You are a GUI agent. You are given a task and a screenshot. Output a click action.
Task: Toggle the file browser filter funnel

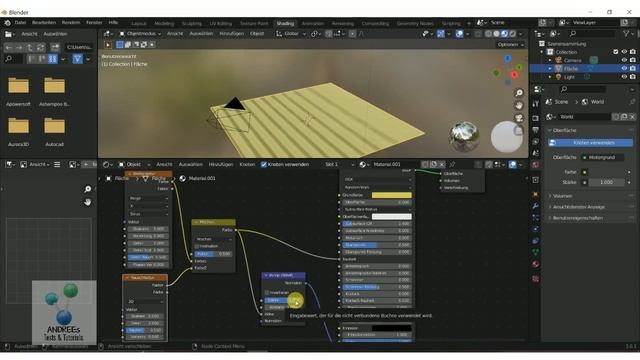tap(77, 60)
